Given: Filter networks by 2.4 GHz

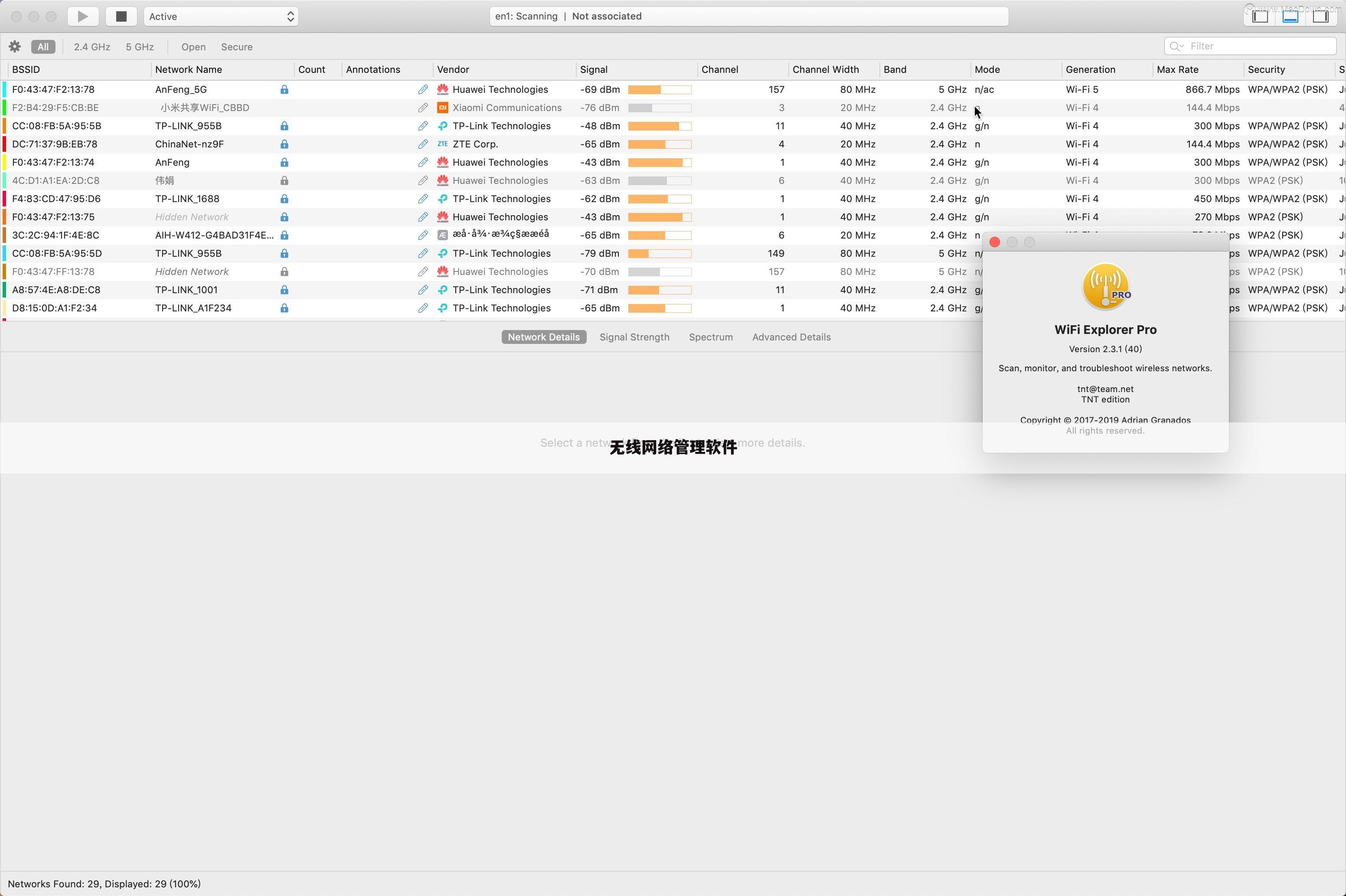Looking at the screenshot, I should (91, 46).
